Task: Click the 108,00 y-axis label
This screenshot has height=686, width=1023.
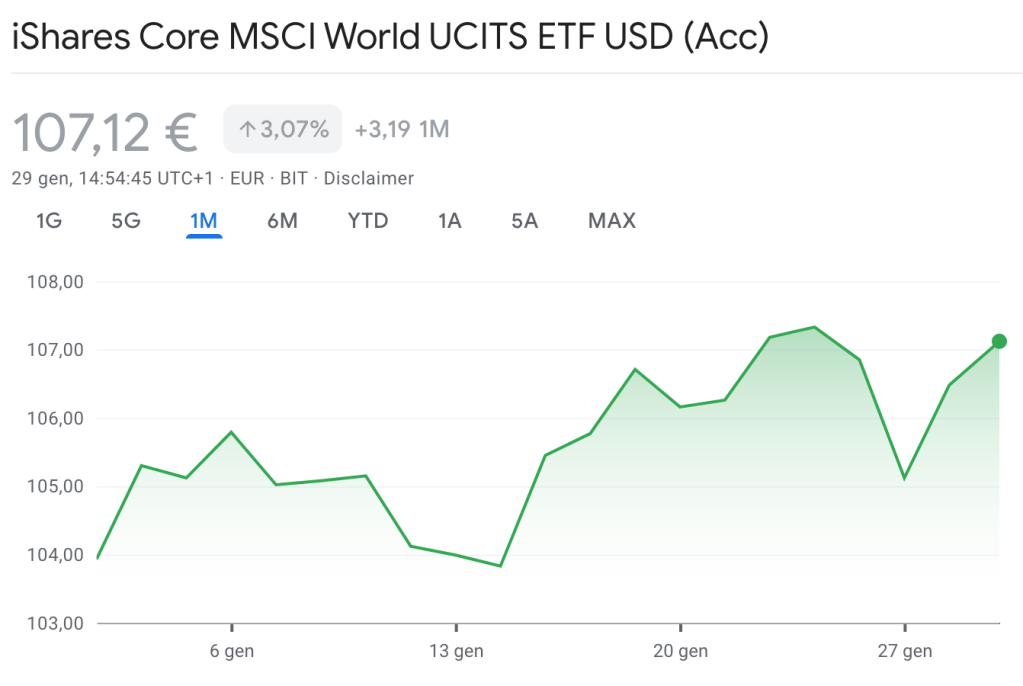Action: point(57,282)
